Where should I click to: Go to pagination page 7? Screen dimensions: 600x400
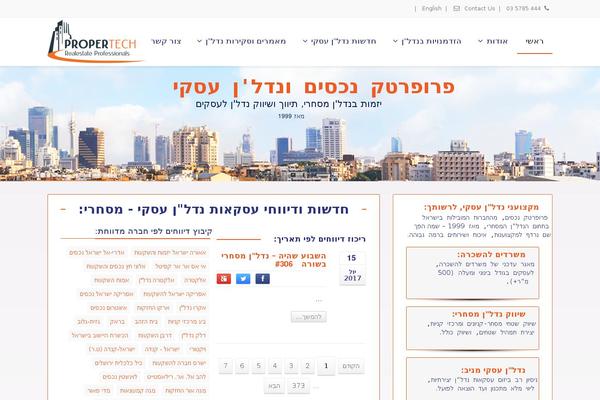225,366
